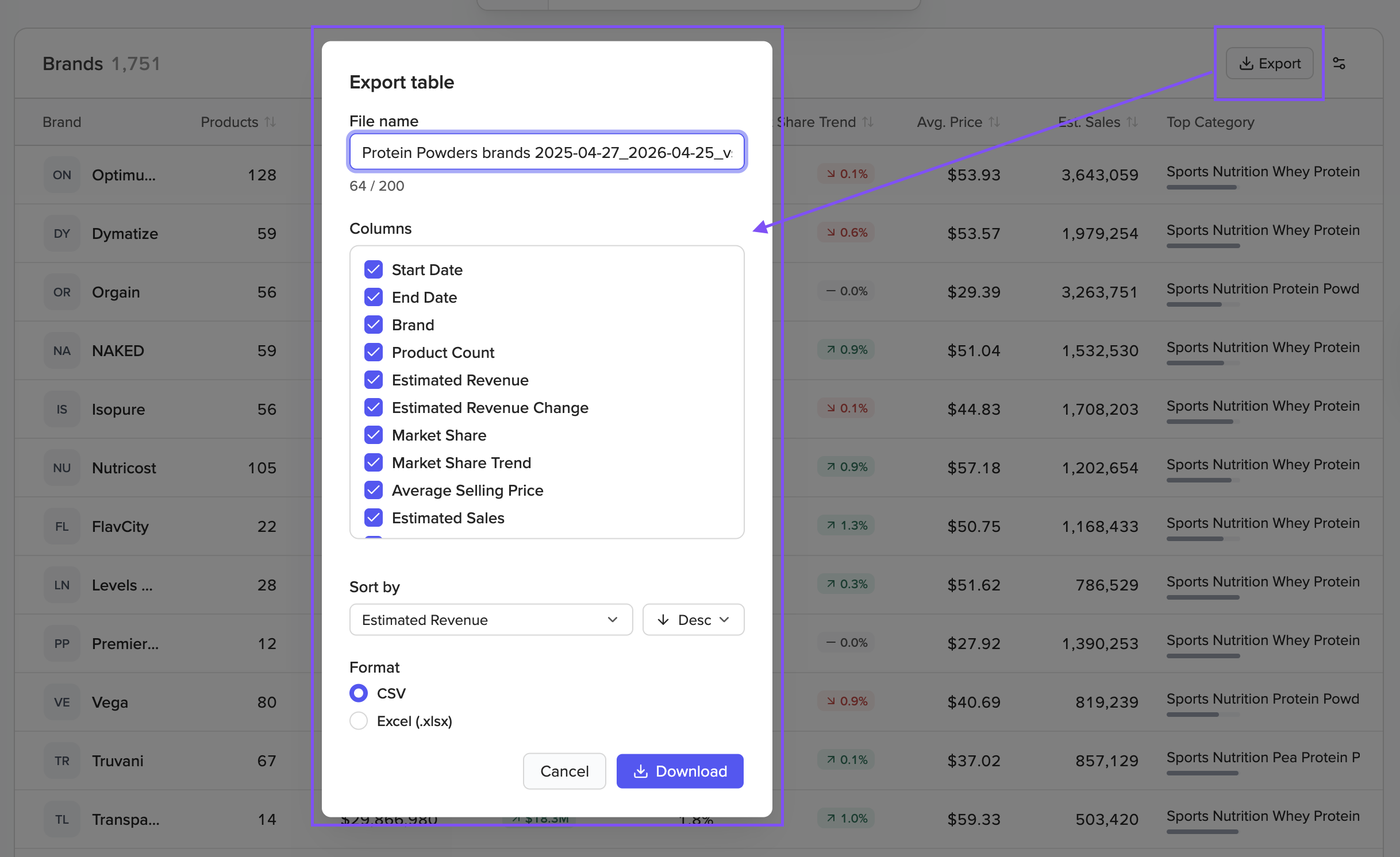Sort by Share Trend column arrows
The width and height of the screenshot is (1400, 857).
coord(868,122)
